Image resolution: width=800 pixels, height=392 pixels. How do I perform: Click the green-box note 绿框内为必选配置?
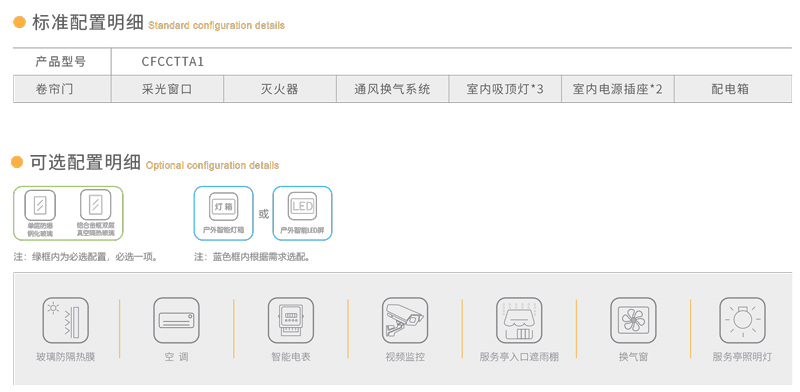86,257
